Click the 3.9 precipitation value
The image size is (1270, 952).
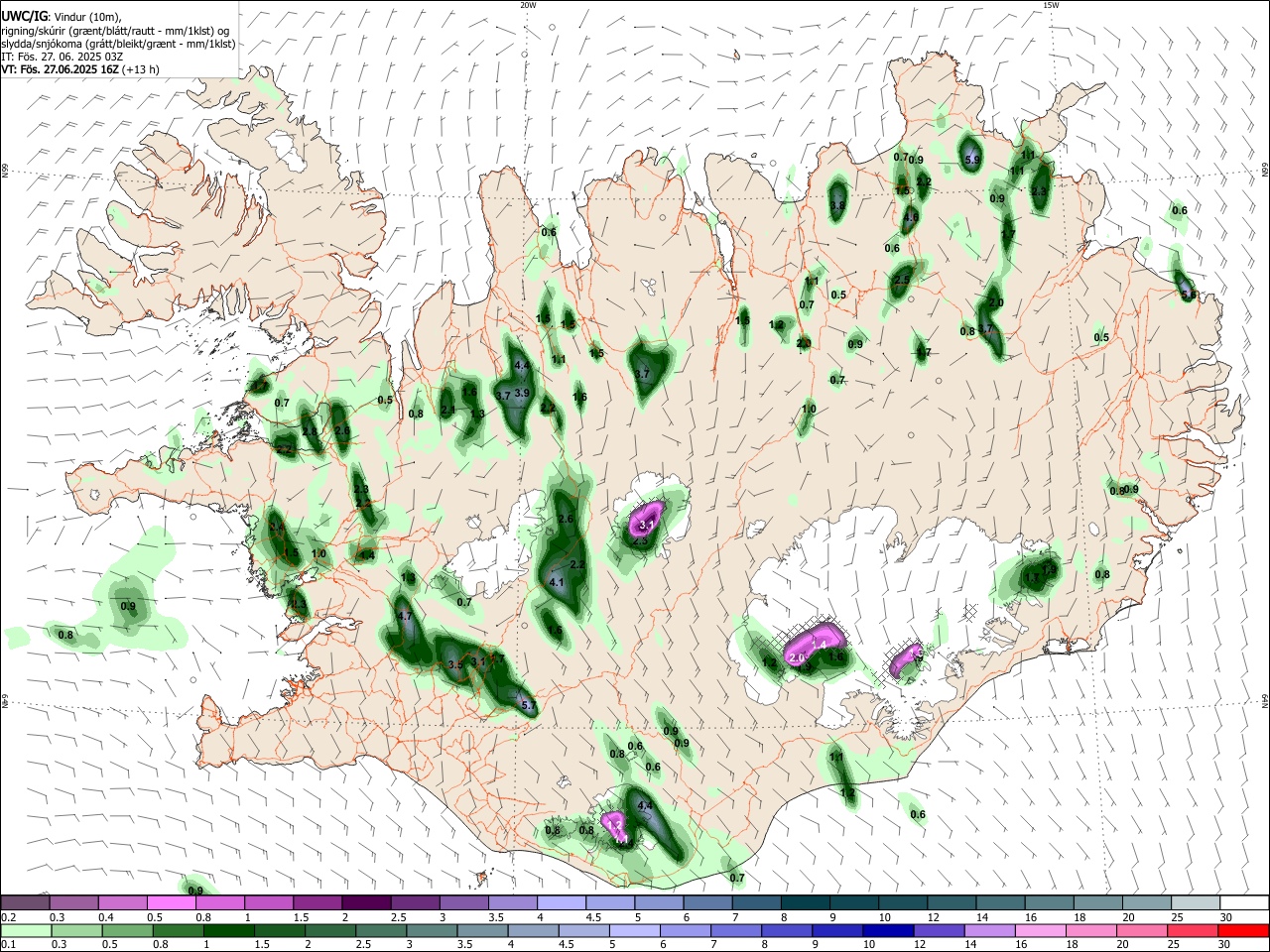click(523, 394)
